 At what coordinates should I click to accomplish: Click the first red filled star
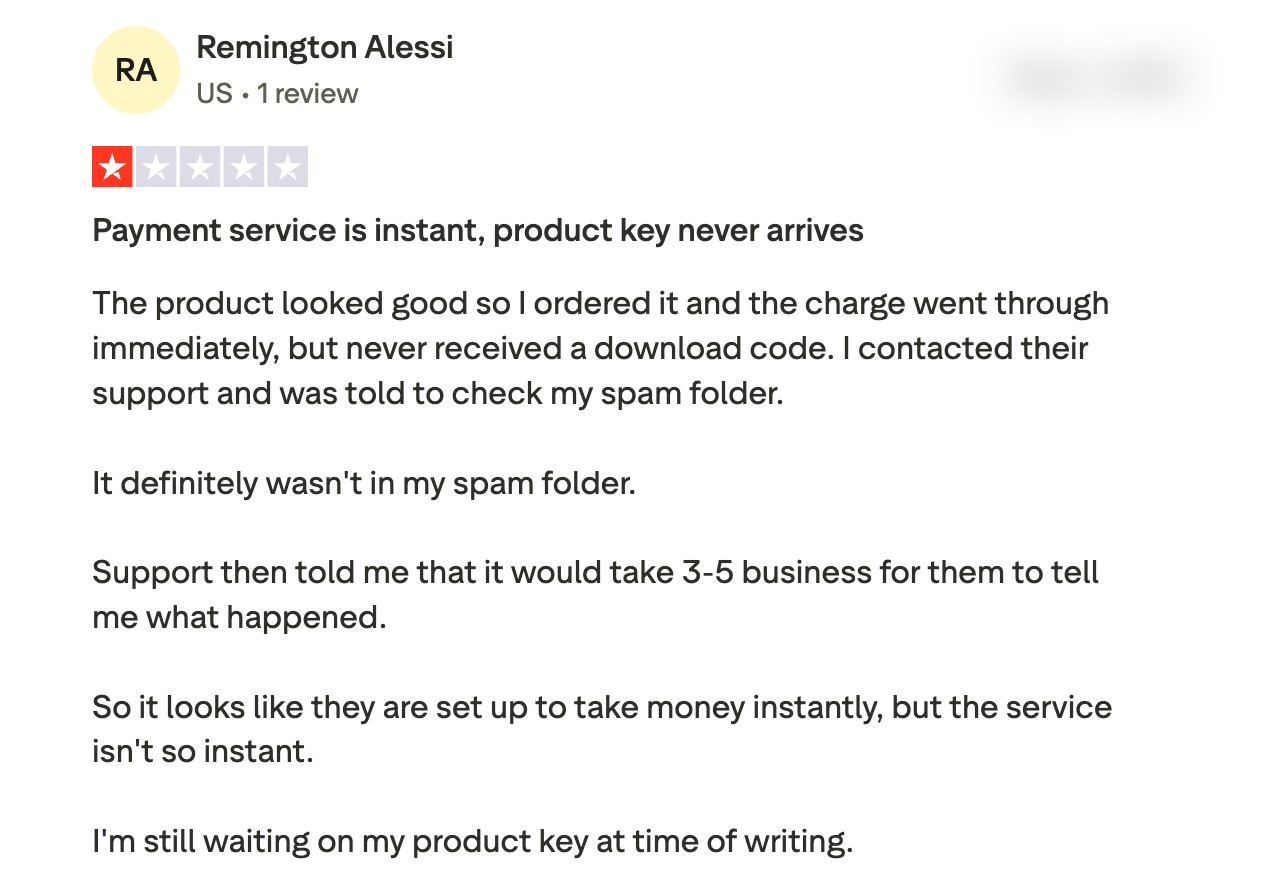pos(112,167)
